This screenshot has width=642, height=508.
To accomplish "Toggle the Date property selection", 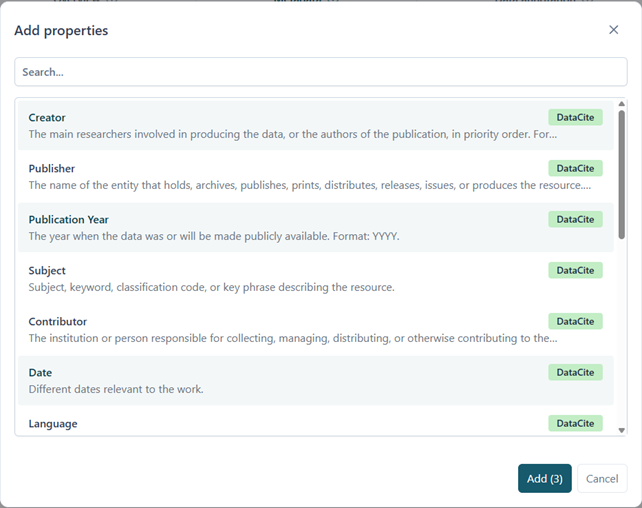I will tap(280, 380).
